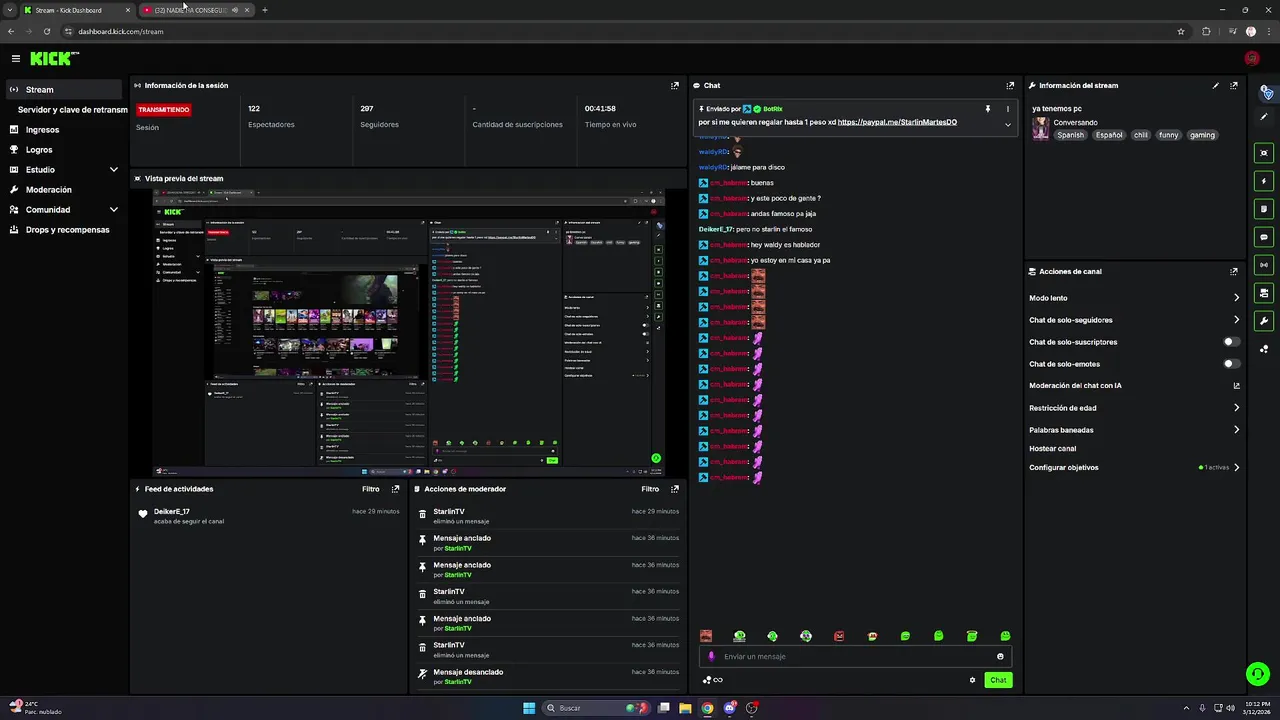The height and width of the screenshot is (720, 1280).
Task: Open a new browser tab
Action: tap(265, 10)
